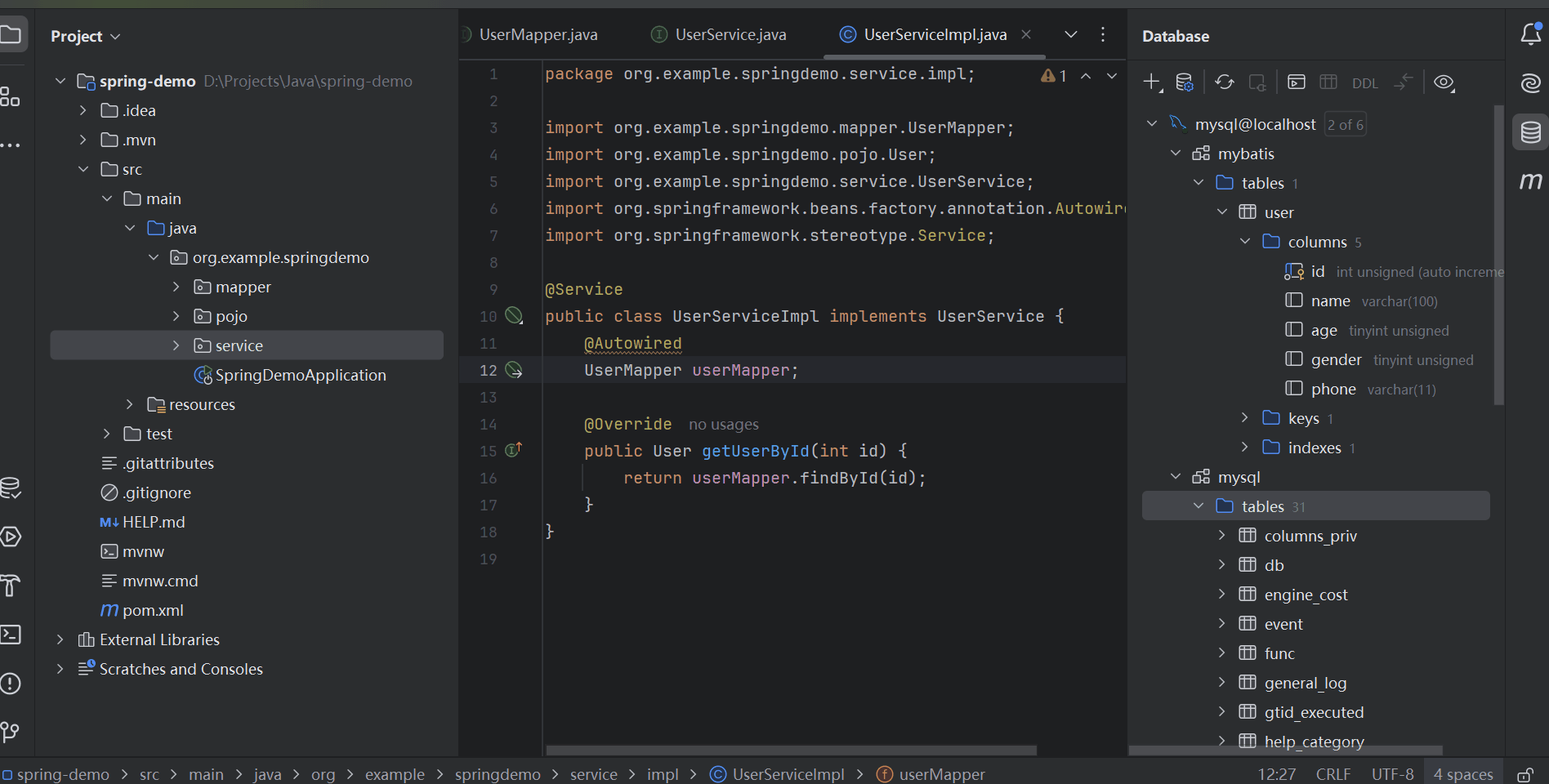Collapse the src folder
The image size is (1549, 784).
83,169
